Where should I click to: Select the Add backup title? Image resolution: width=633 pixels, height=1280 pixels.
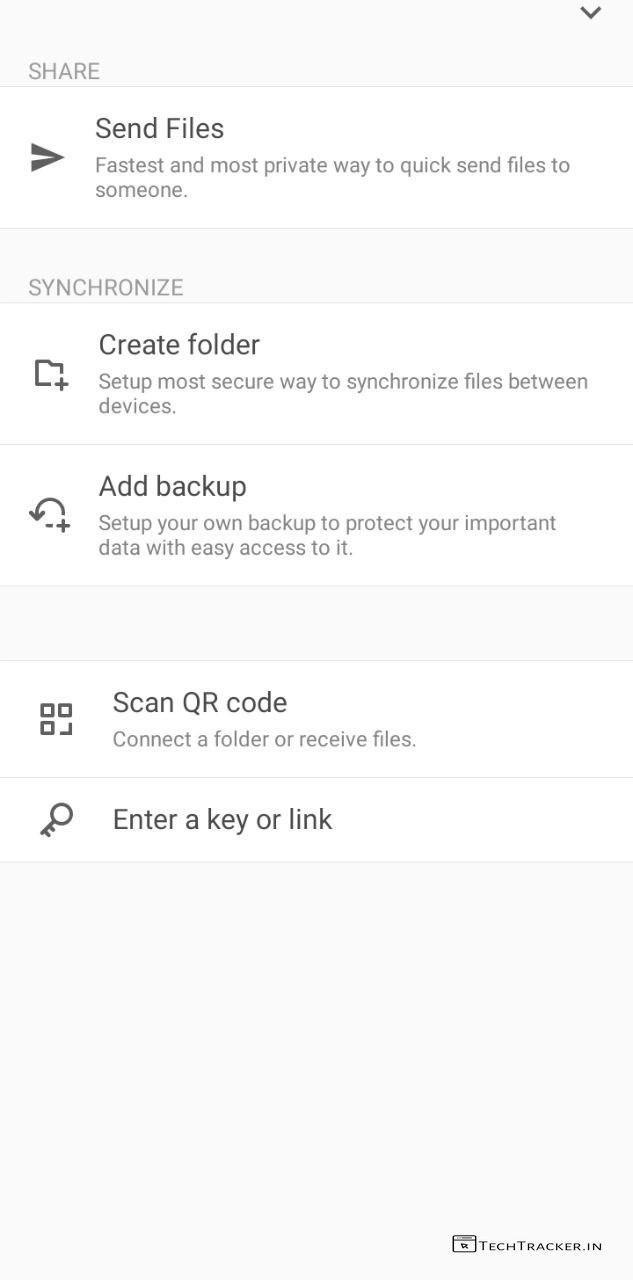click(x=172, y=487)
